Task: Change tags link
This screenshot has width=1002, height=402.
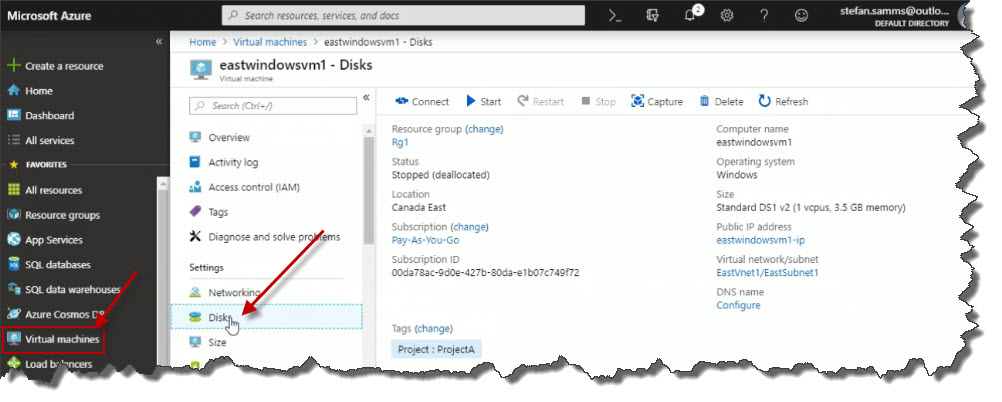Action: [433, 329]
